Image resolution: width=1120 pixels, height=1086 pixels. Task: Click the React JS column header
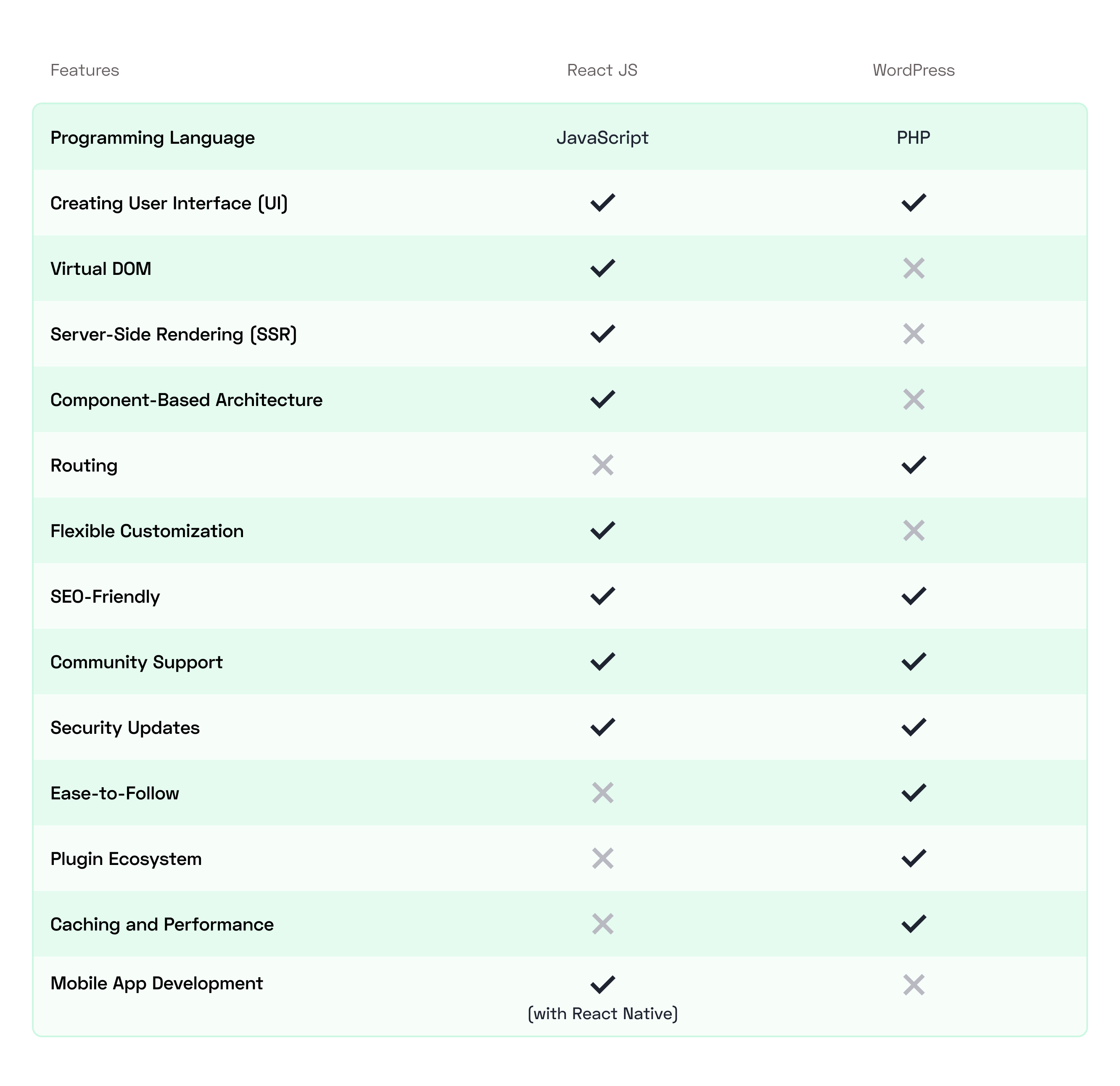[x=602, y=70]
